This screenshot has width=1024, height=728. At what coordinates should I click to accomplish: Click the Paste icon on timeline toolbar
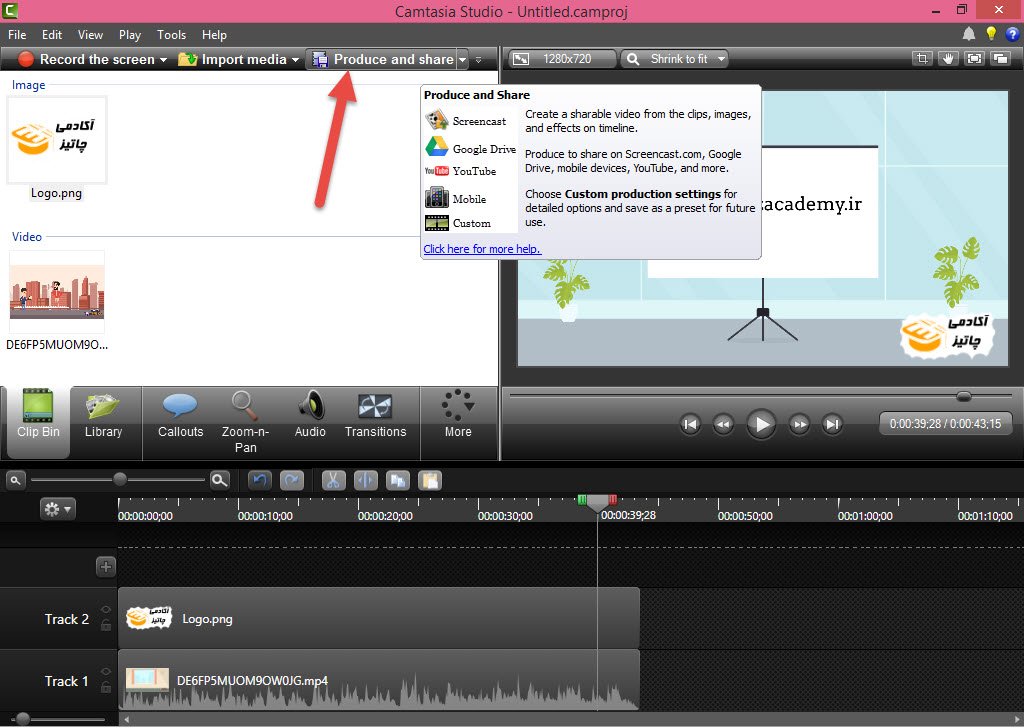(x=430, y=481)
